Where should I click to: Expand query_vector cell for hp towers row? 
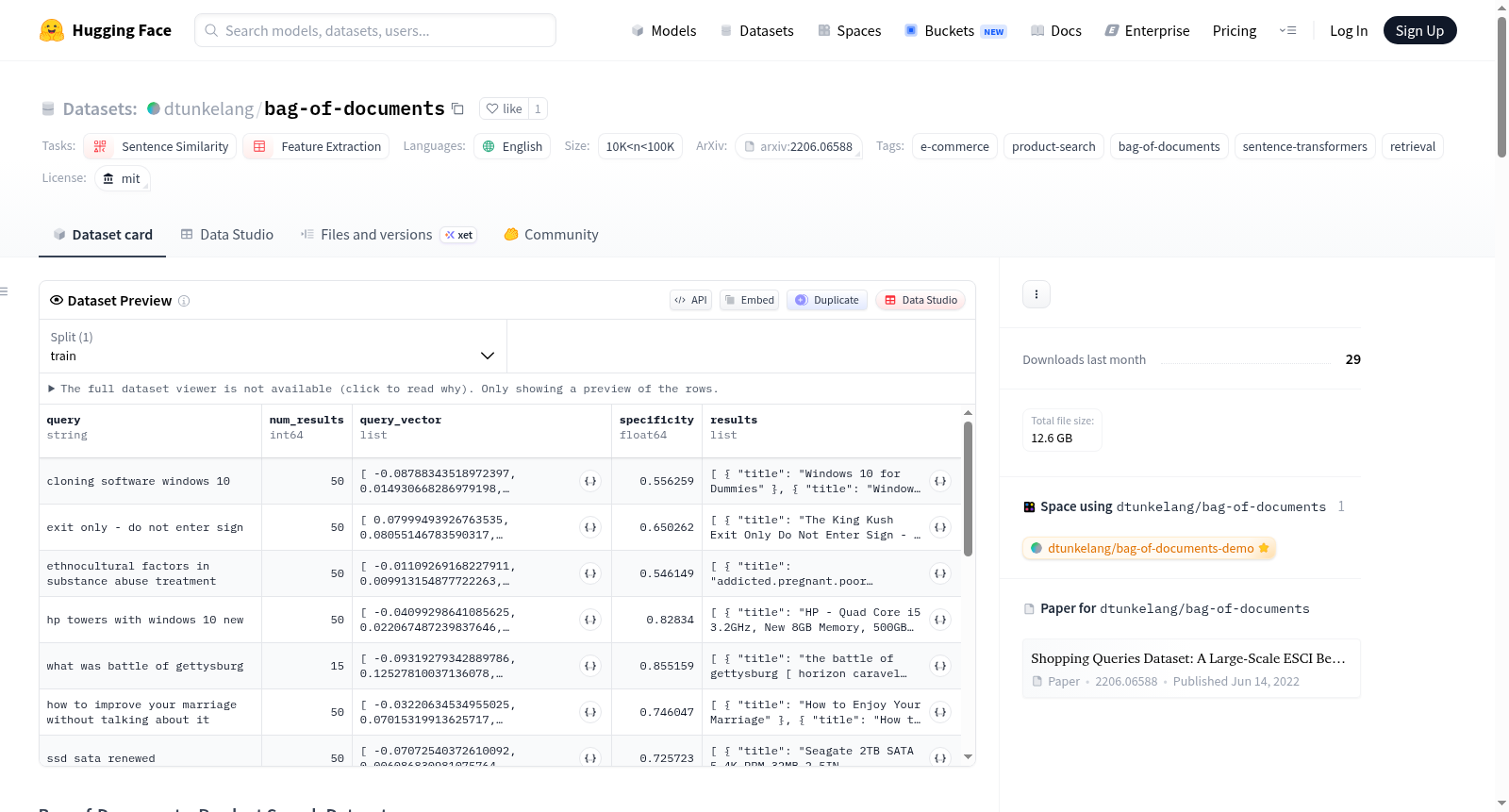590,620
